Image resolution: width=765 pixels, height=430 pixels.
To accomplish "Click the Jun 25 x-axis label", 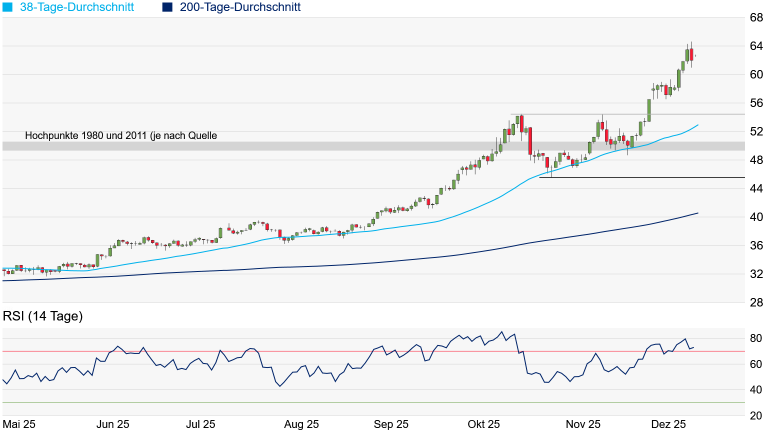I will [x=112, y=424].
